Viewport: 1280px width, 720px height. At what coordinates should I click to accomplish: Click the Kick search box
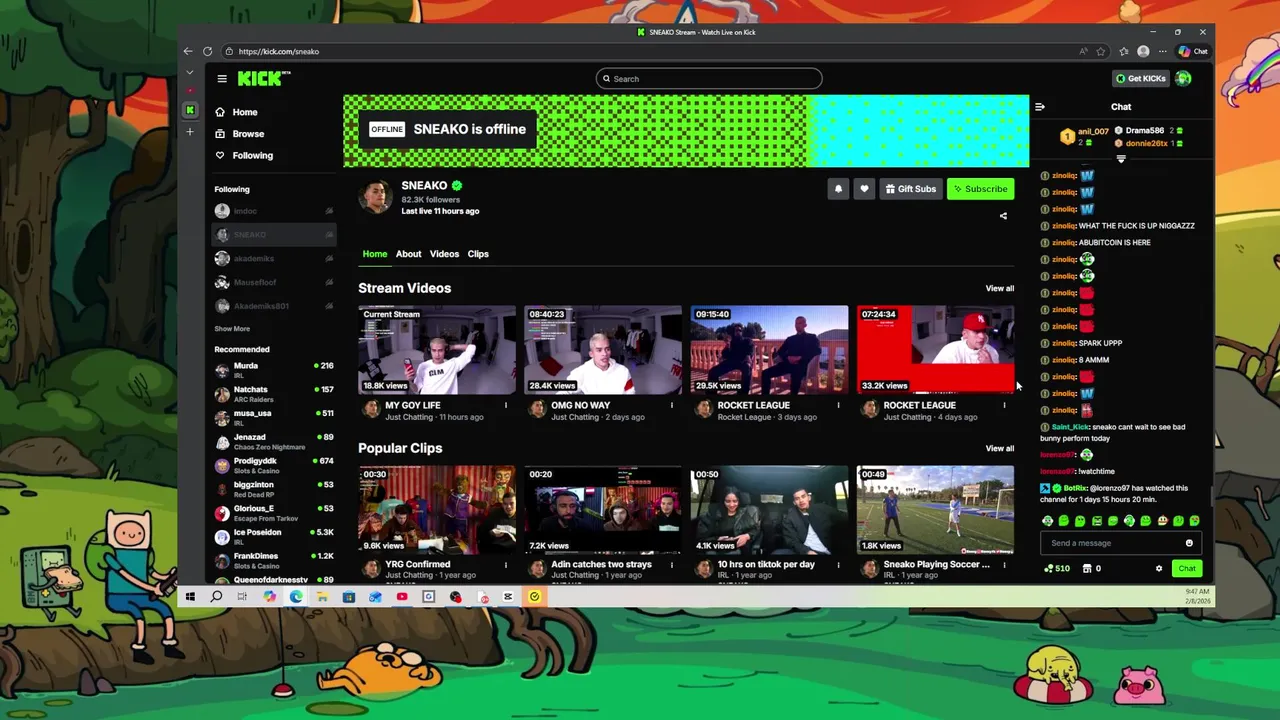709,79
